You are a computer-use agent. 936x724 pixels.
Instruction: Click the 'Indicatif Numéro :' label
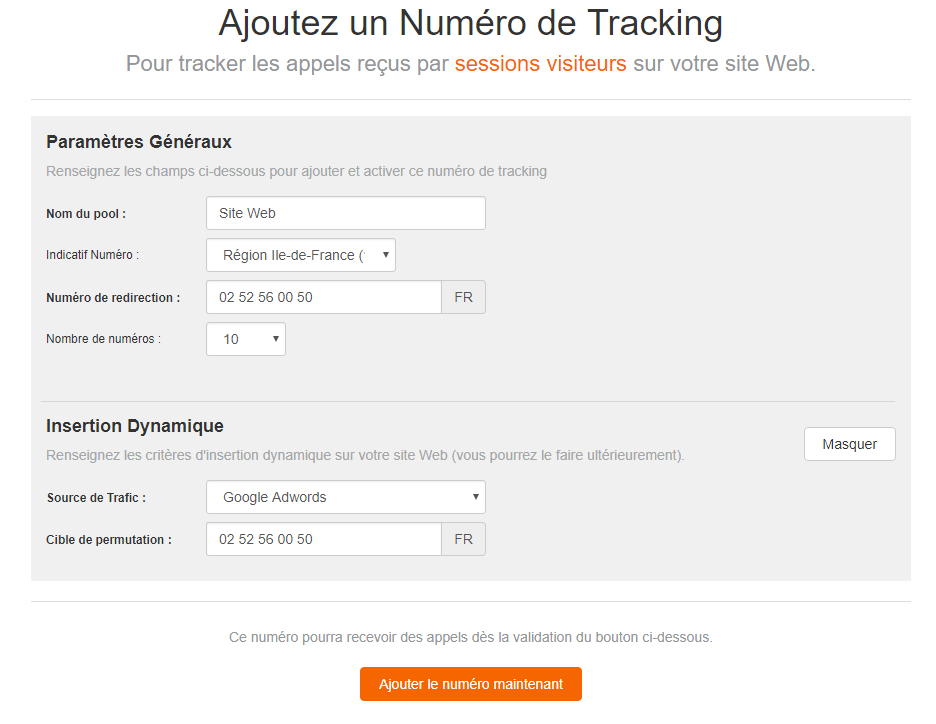(x=93, y=255)
